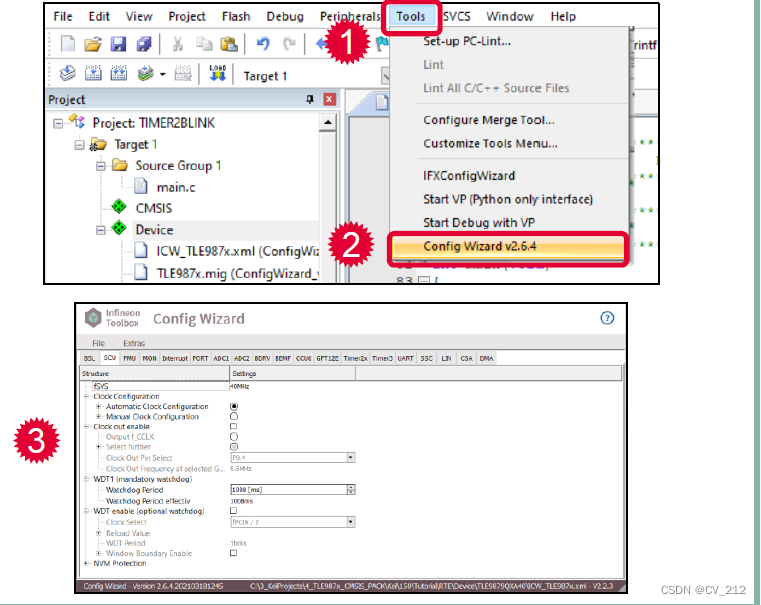This screenshot has width=761, height=605.
Task: Click the LOAD download to flash icon
Action: (x=217, y=73)
